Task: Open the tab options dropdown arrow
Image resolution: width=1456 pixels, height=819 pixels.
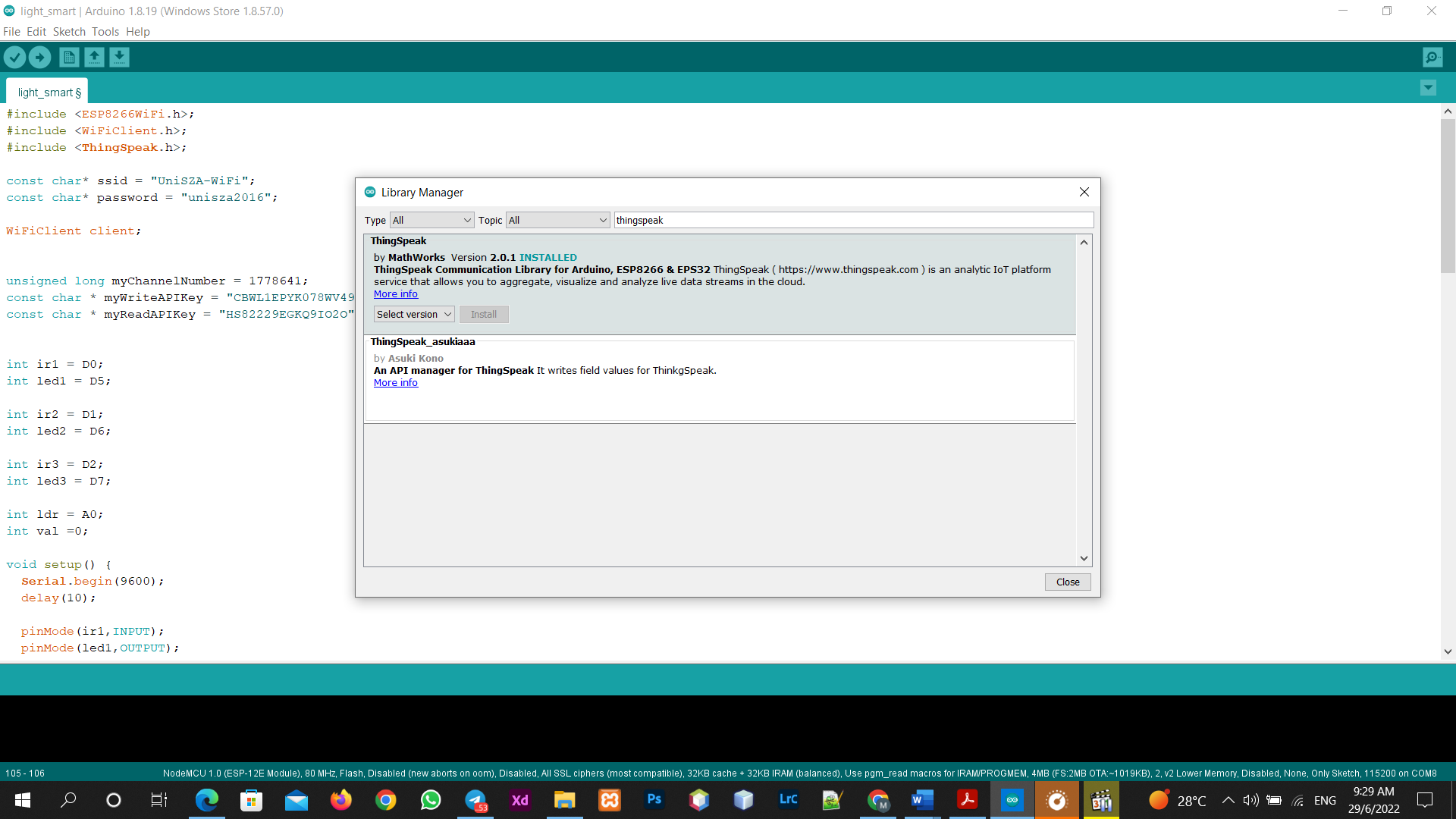Action: [x=1428, y=88]
